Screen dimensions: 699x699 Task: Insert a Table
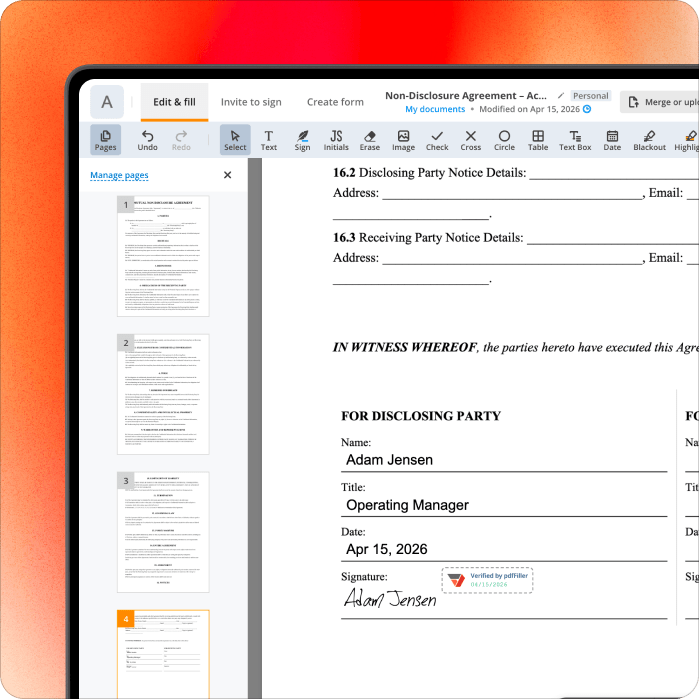point(538,140)
